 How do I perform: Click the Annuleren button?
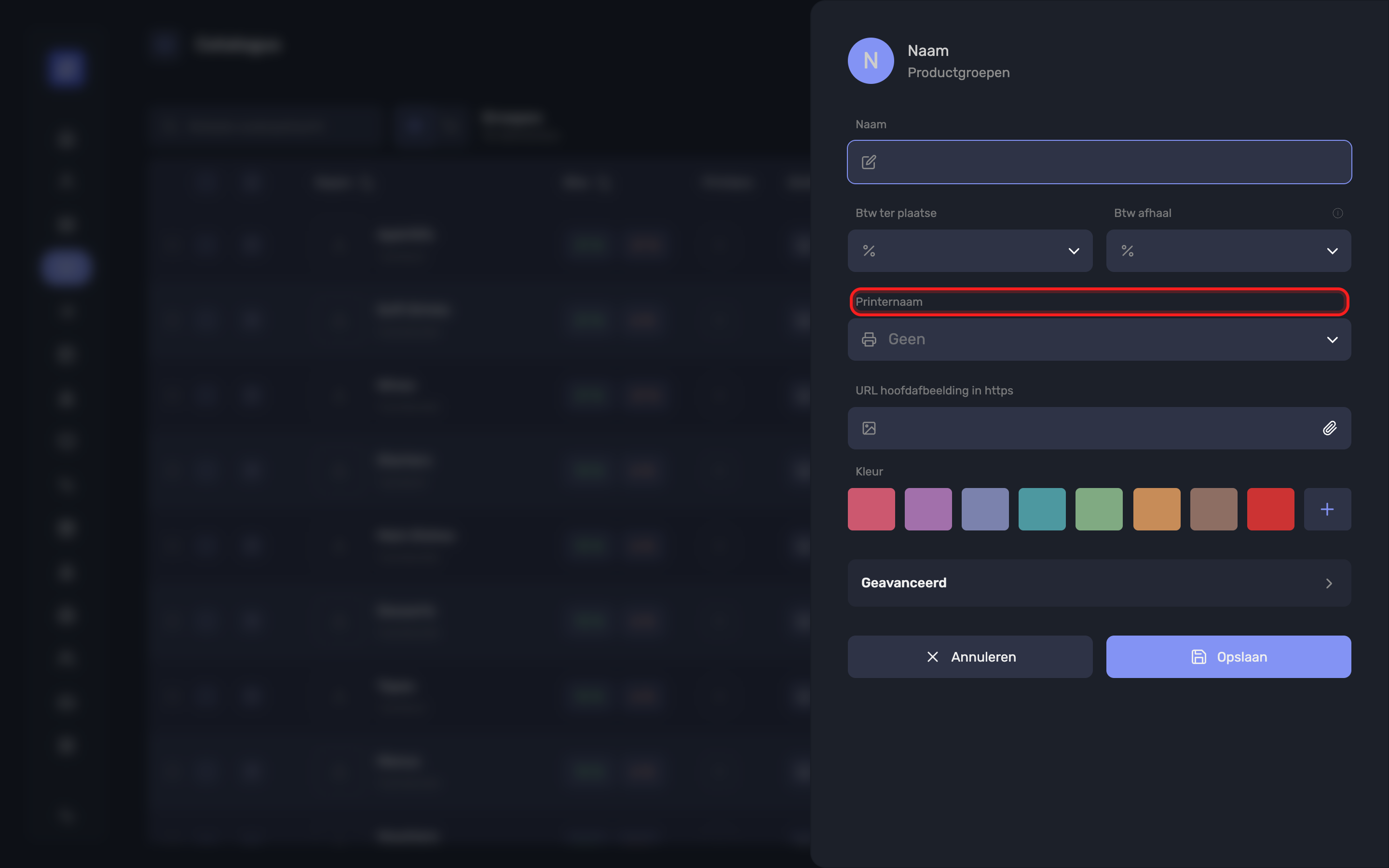(970, 657)
